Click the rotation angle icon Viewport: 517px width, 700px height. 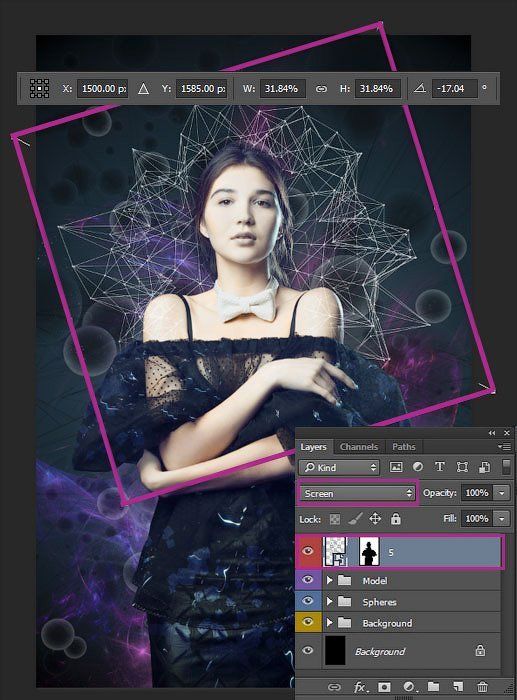click(x=419, y=88)
